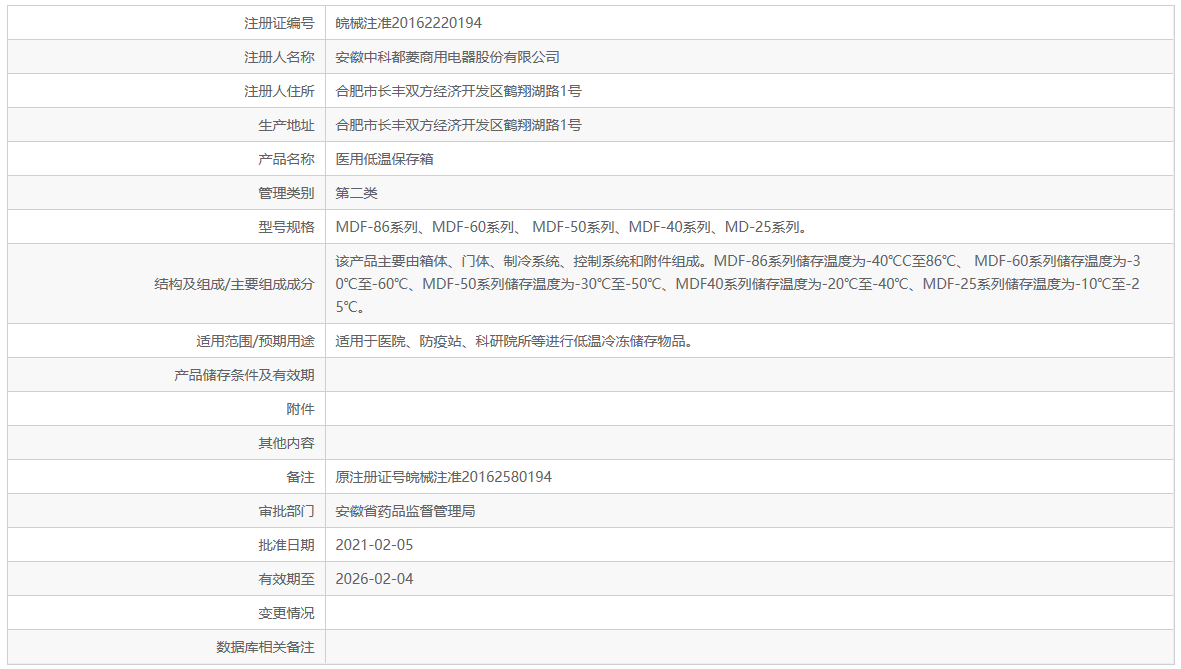Screen dimensions: 1181x669
Task: Select the 结构及组成/主要组成成分 label
Action: click(x=234, y=284)
